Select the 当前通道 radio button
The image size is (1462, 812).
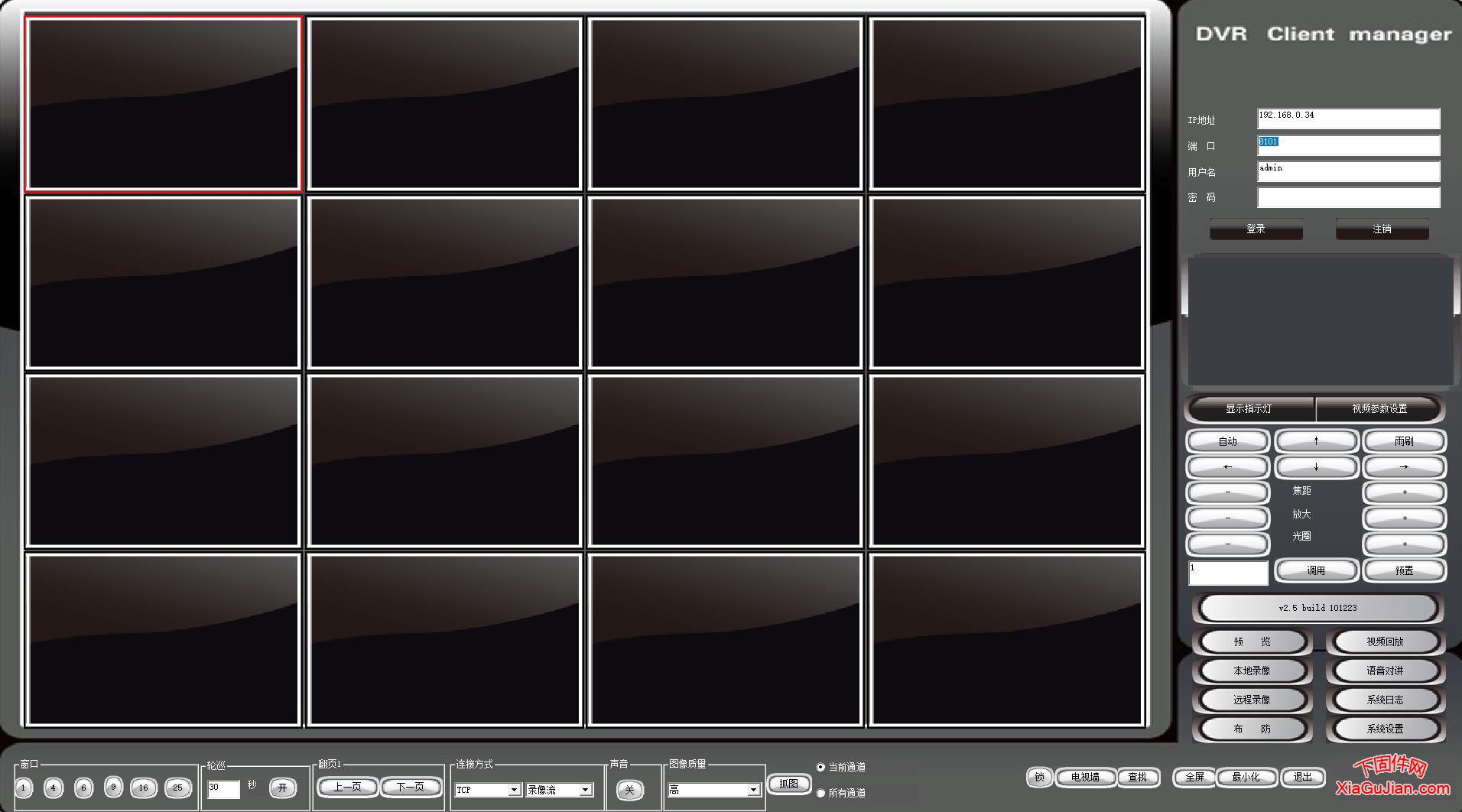(x=821, y=767)
